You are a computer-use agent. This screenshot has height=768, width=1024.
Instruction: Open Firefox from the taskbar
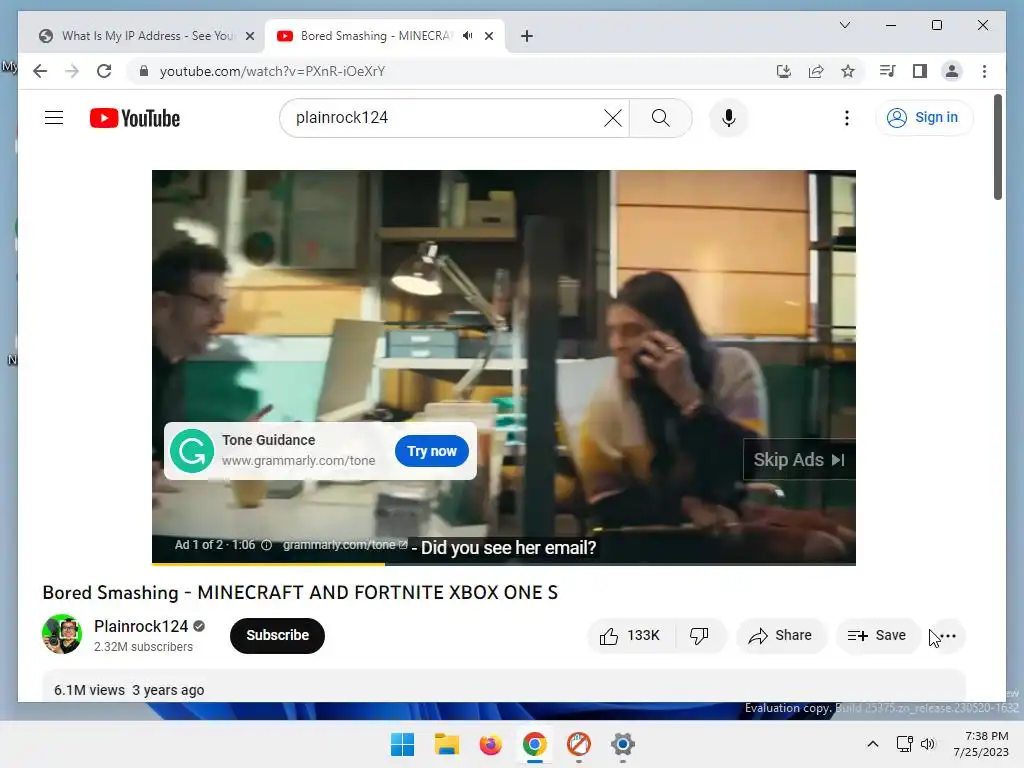pos(490,744)
